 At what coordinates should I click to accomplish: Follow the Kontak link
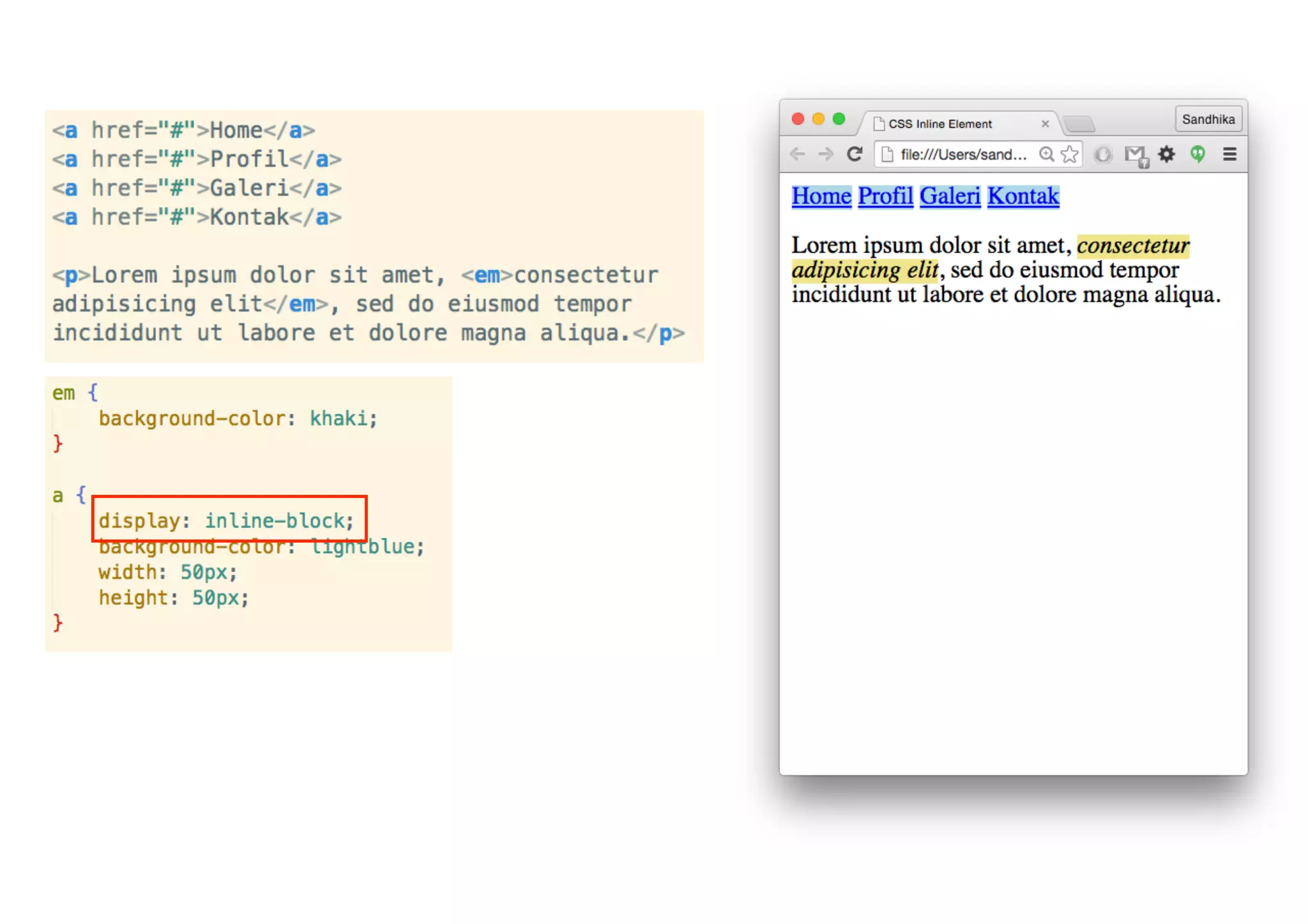(x=1023, y=196)
